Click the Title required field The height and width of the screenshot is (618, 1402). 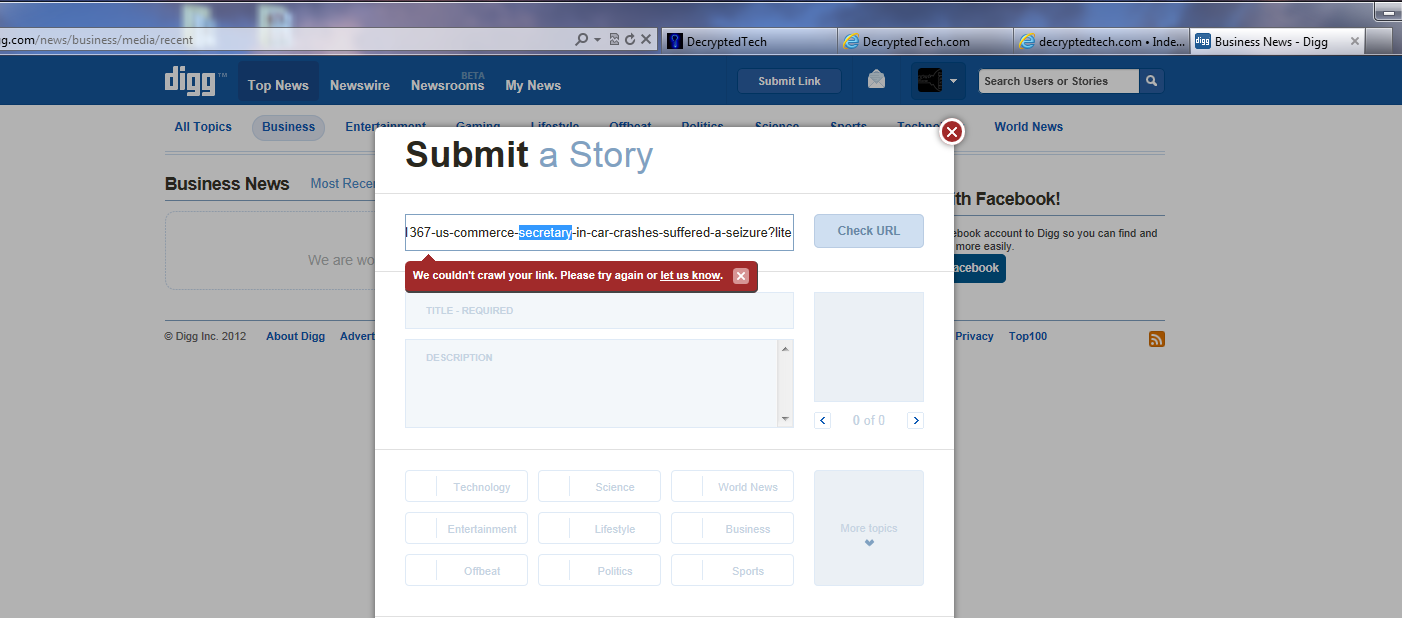click(599, 310)
